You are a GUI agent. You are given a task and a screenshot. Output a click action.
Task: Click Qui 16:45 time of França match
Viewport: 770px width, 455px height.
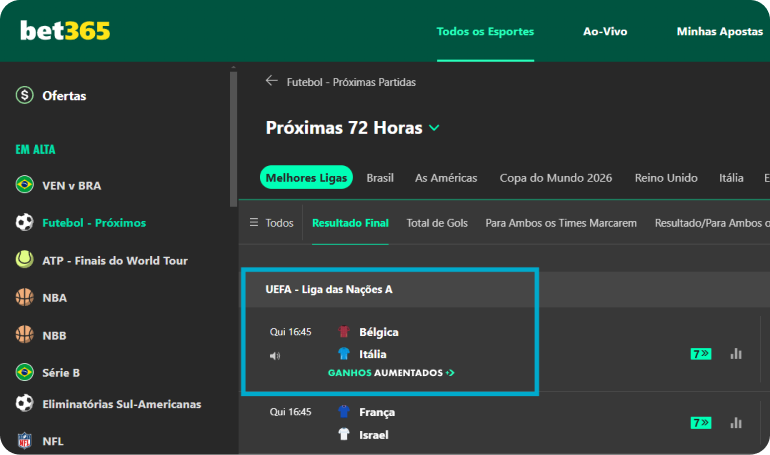[x=290, y=412]
